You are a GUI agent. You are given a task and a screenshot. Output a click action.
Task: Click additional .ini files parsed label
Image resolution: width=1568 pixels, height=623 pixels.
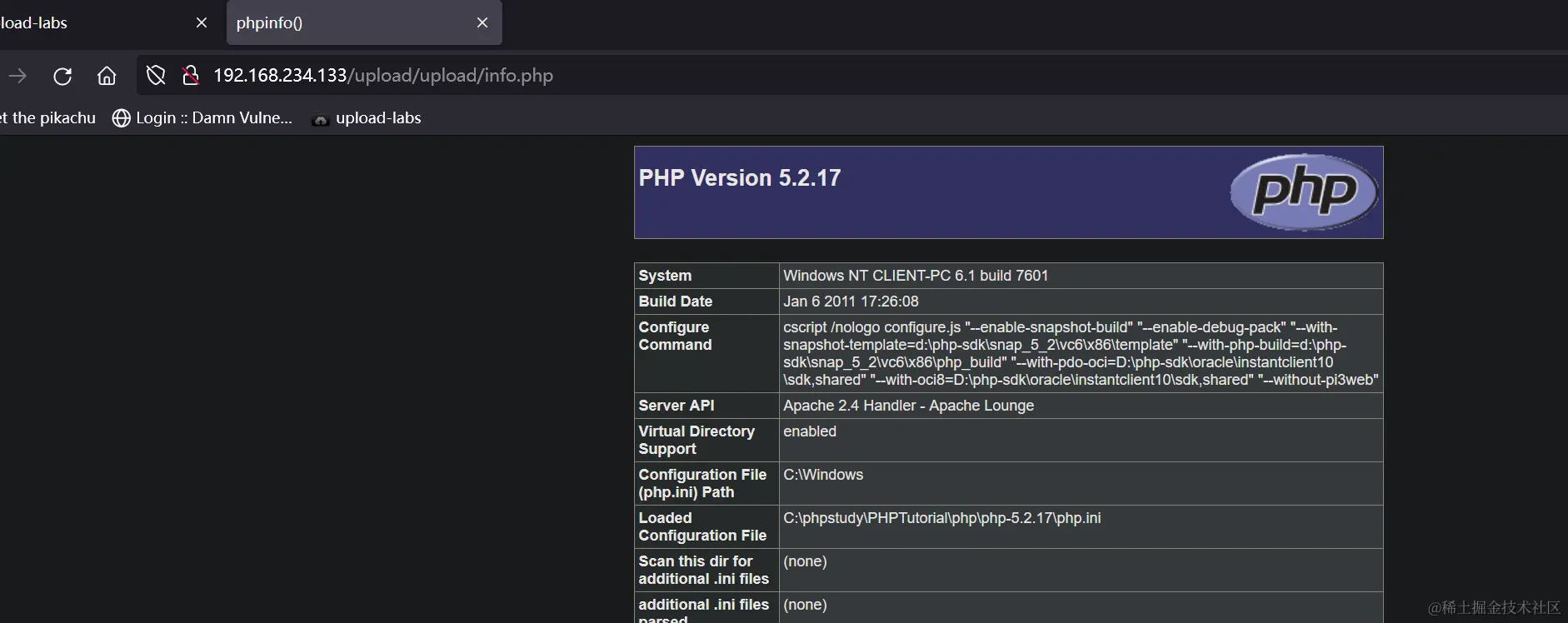click(x=704, y=611)
